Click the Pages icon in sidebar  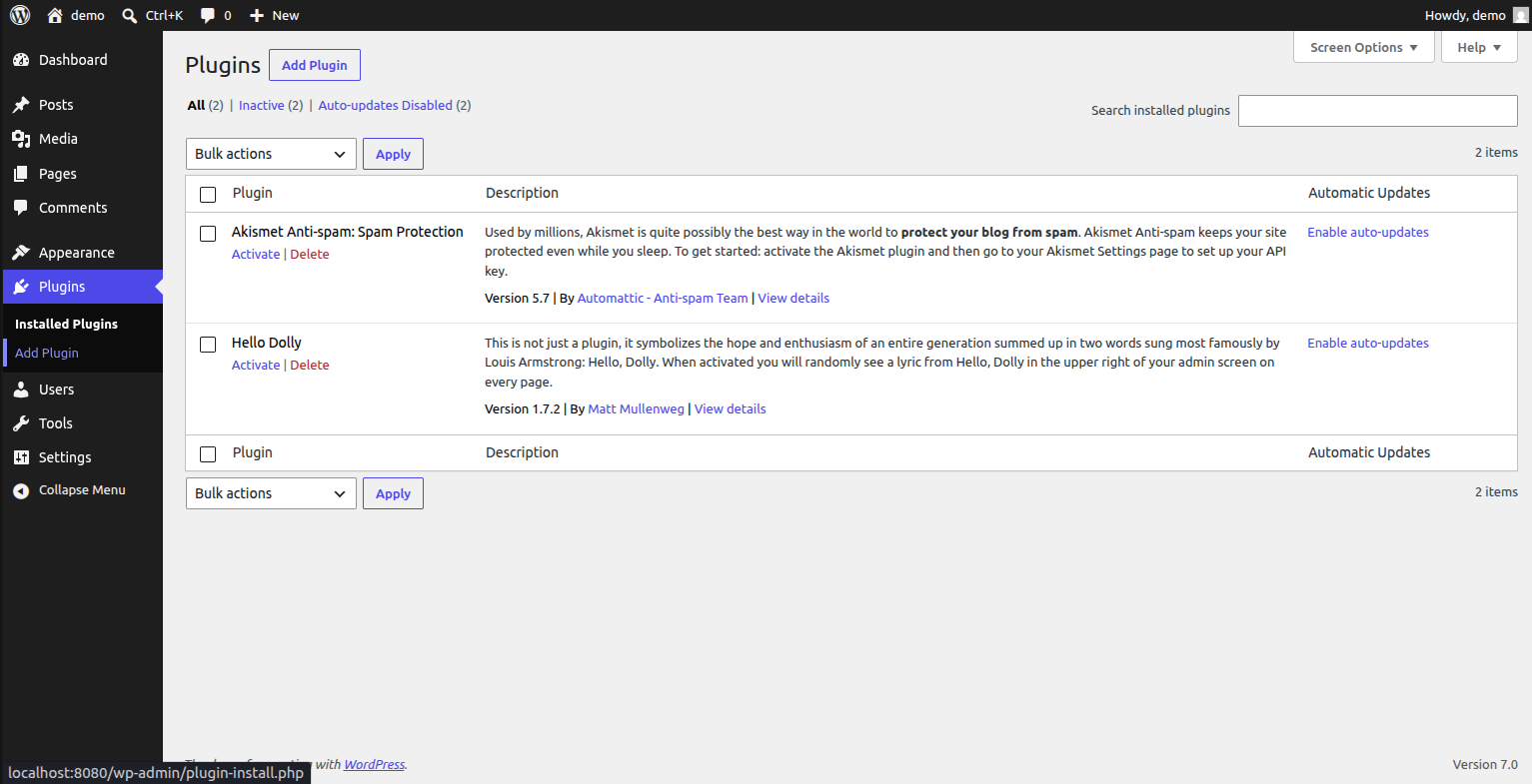21,174
